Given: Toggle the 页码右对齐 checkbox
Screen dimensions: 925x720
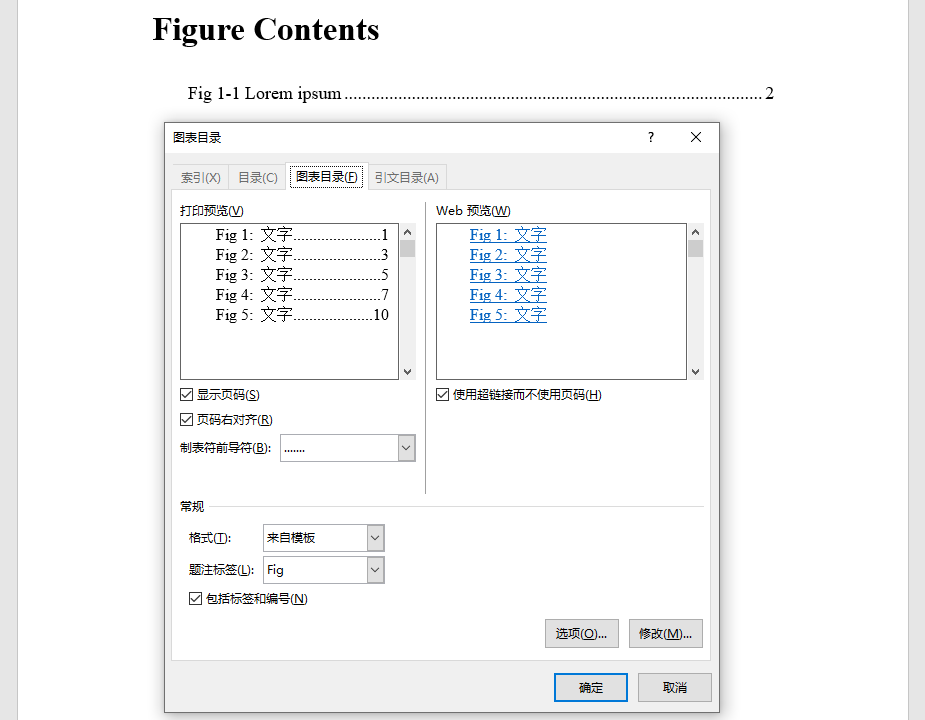Looking at the screenshot, I should click(x=186, y=419).
